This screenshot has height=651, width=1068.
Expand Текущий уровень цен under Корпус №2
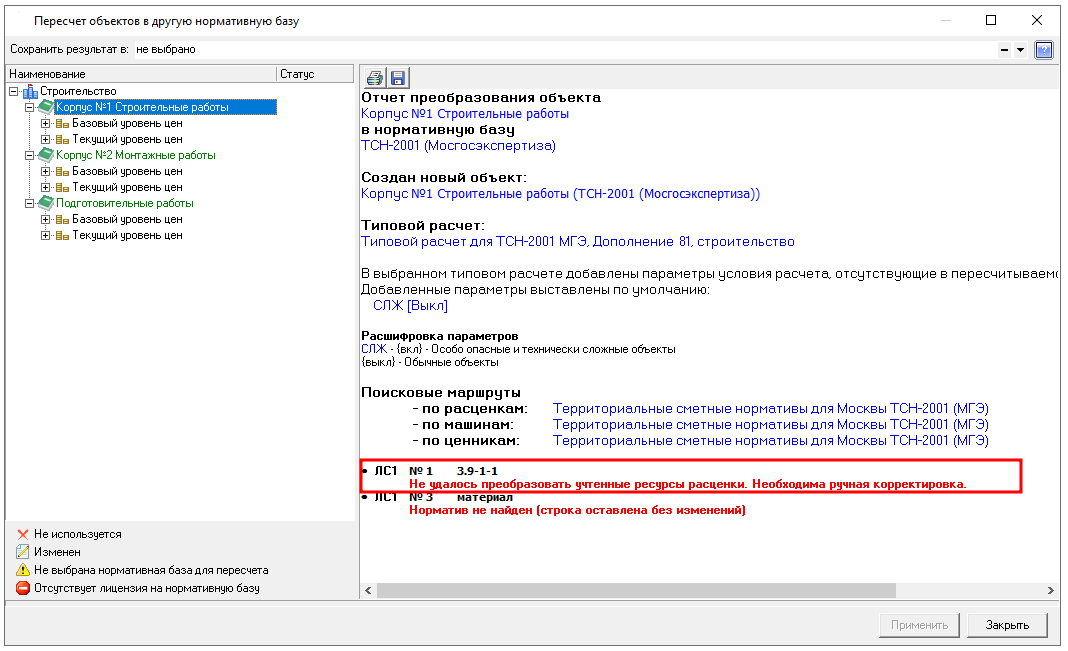[46, 188]
